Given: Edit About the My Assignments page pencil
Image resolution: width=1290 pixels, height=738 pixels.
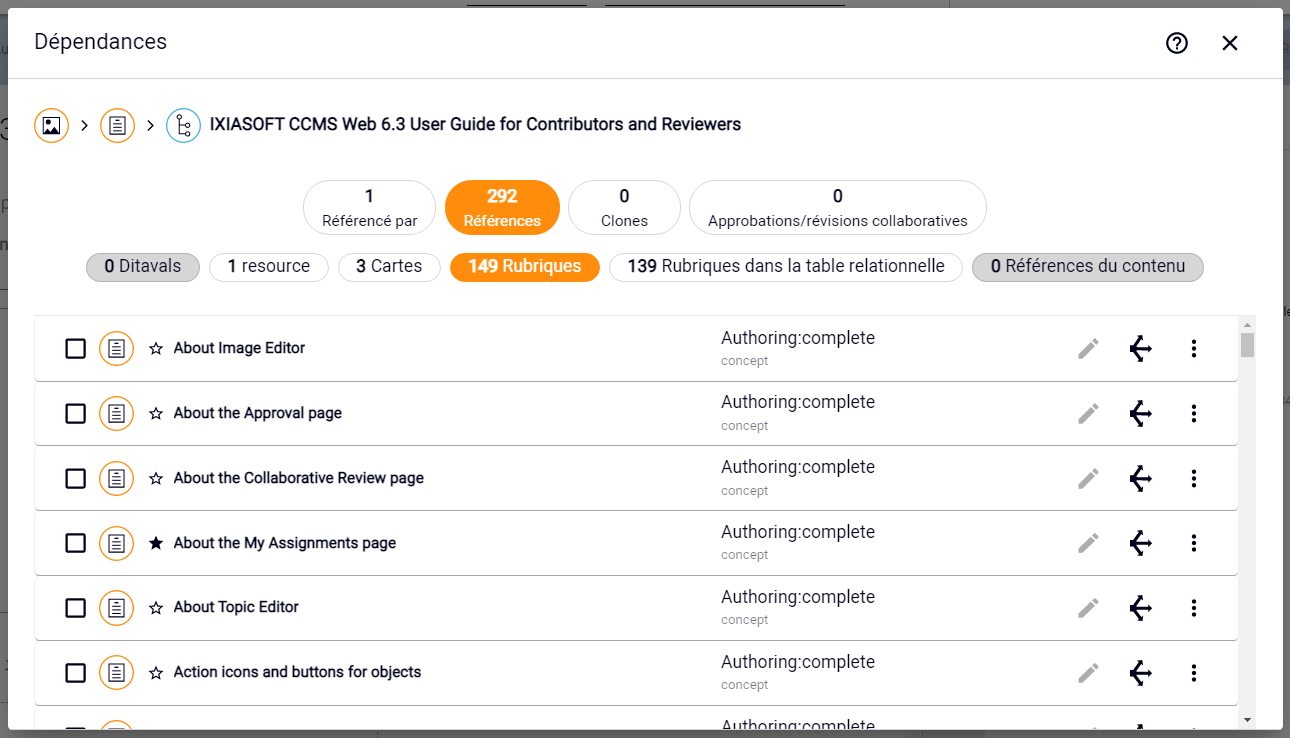Looking at the screenshot, I should (1088, 543).
